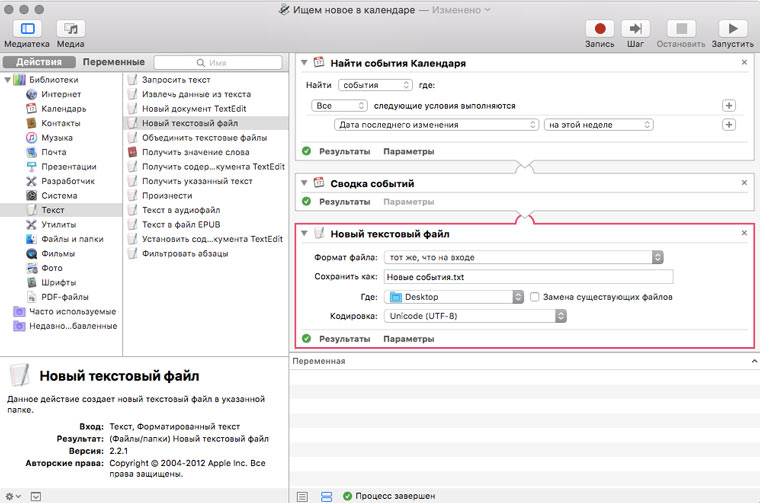Click the Остановить stop button
The image size is (760, 503).
click(681, 29)
